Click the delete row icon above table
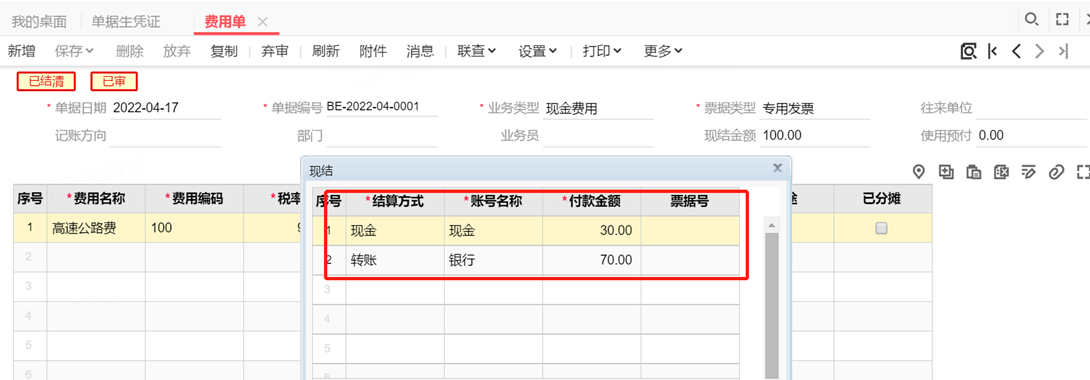 [x=1001, y=172]
